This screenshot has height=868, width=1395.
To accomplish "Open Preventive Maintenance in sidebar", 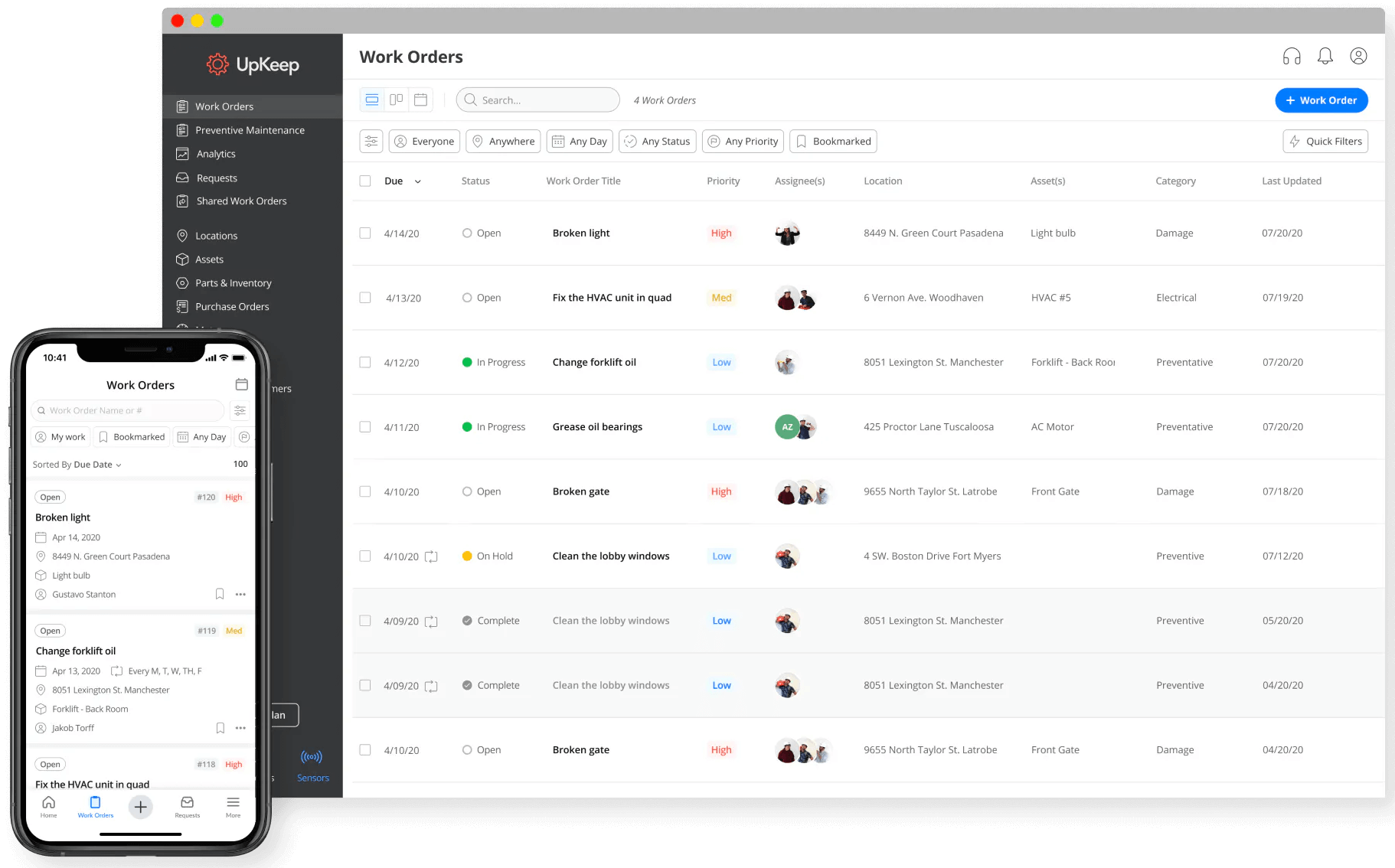I will click(x=253, y=130).
